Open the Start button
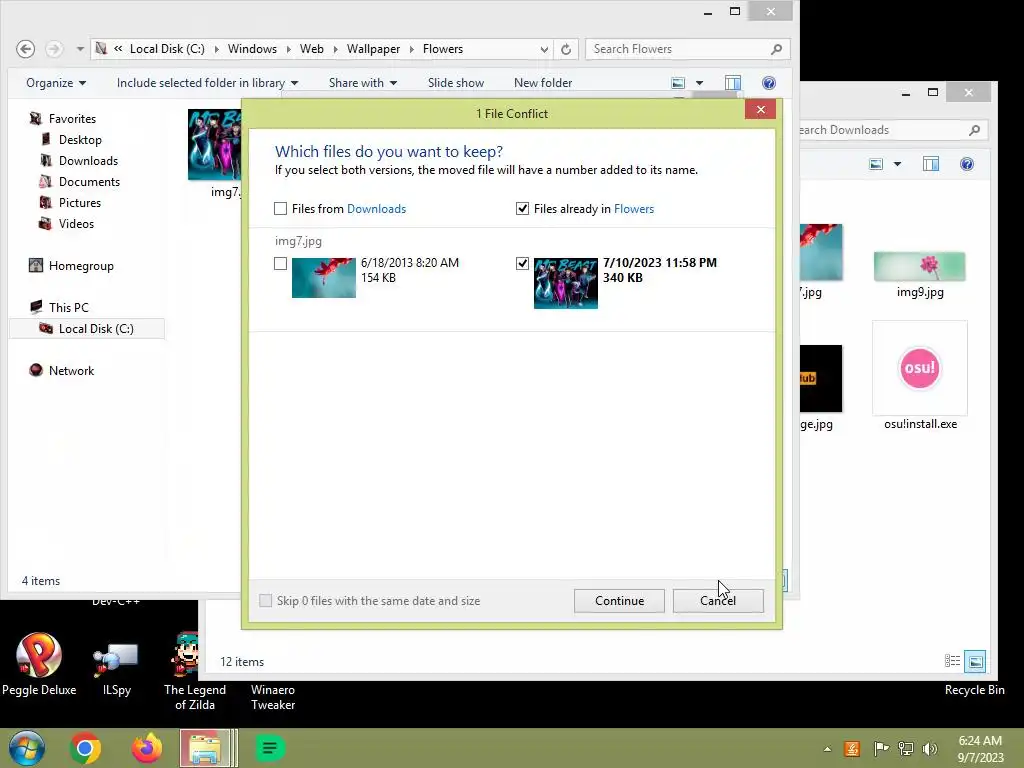Screen dimensions: 1024x768 (27, 748)
